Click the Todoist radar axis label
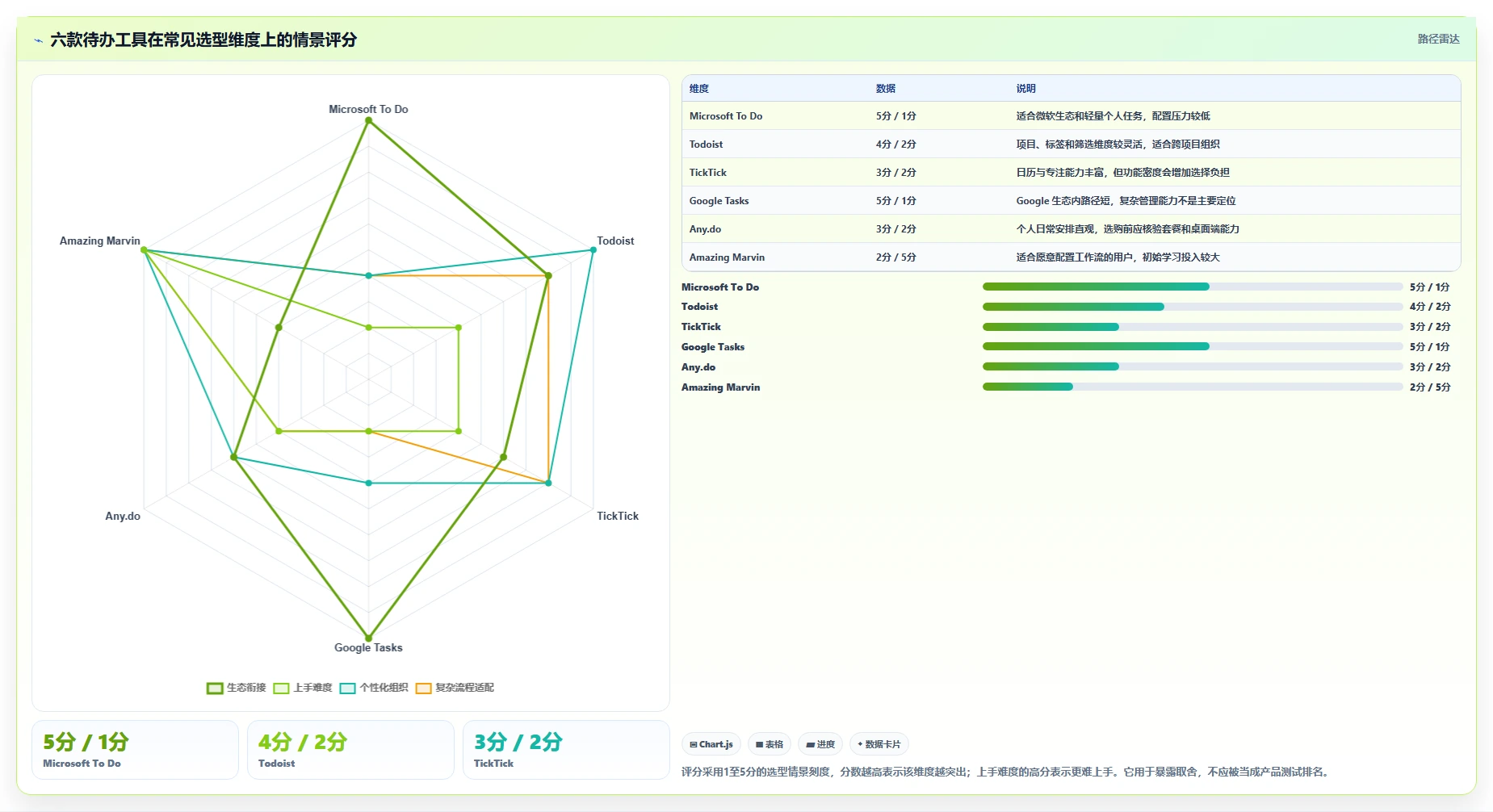1493x812 pixels. [615, 241]
